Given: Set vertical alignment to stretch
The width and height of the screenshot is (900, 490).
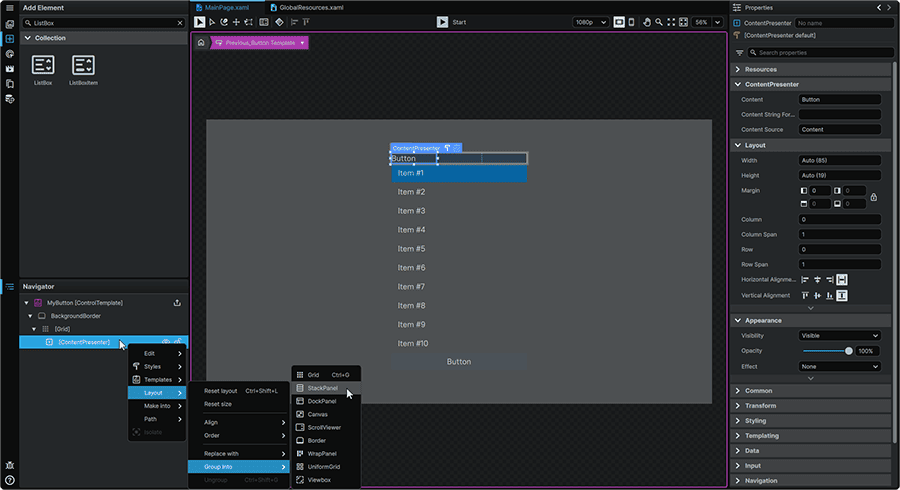Looking at the screenshot, I should (842, 295).
